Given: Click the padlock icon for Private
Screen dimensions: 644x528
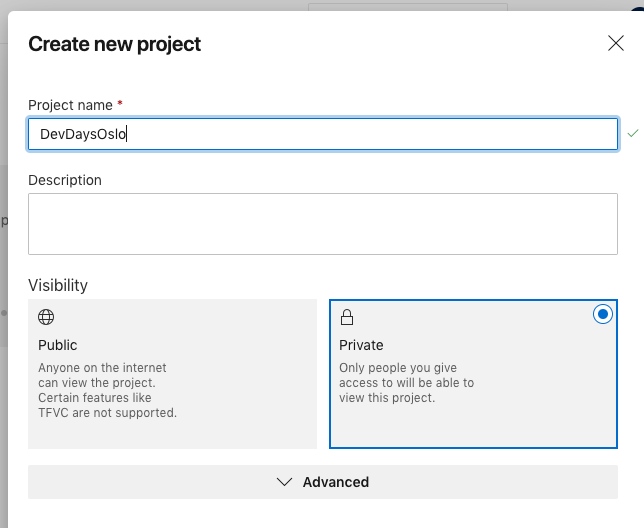Looking at the screenshot, I should coord(347,318).
